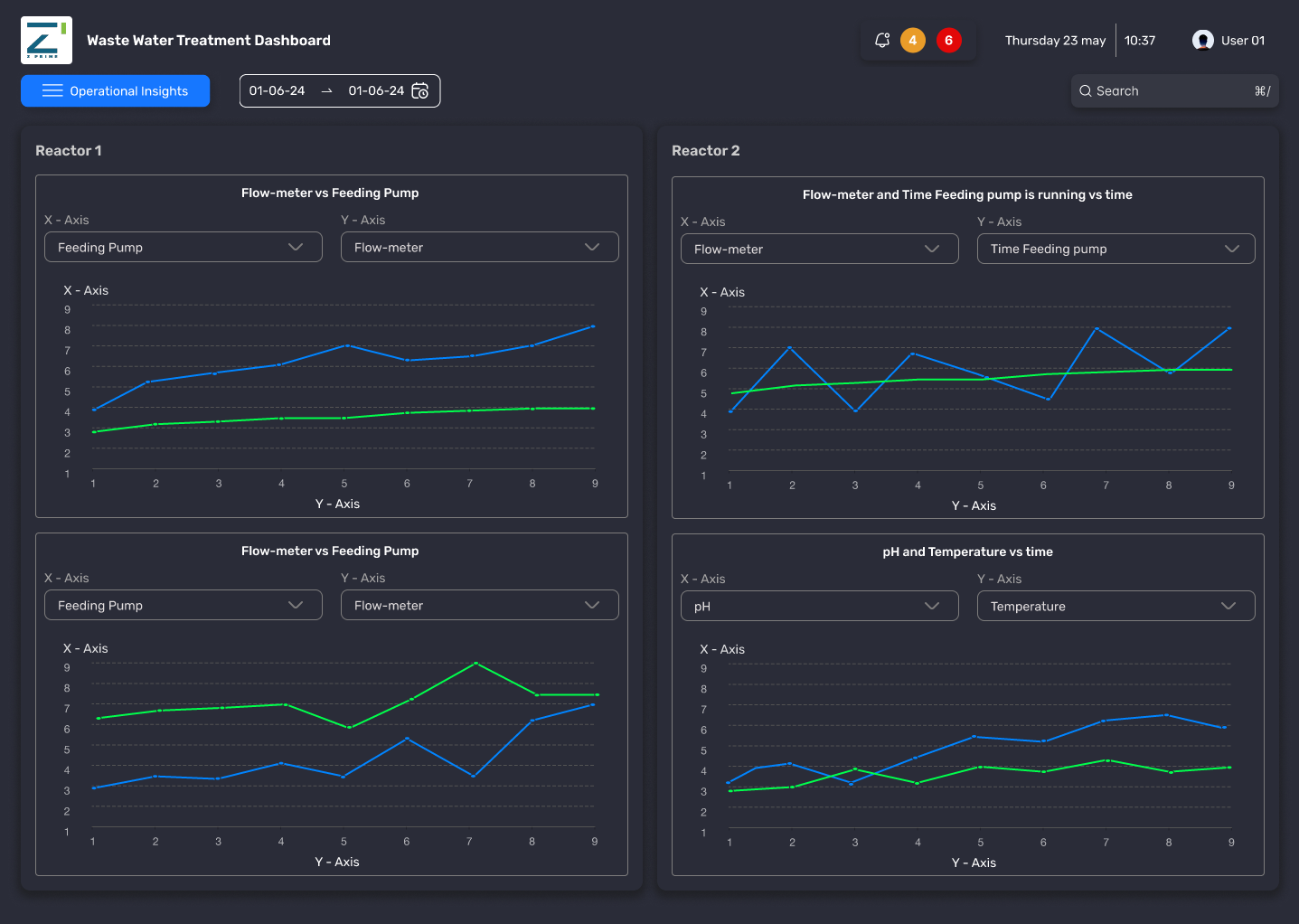The width and height of the screenshot is (1299, 924).
Task: Open the calendar icon in date range
Action: (420, 91)
